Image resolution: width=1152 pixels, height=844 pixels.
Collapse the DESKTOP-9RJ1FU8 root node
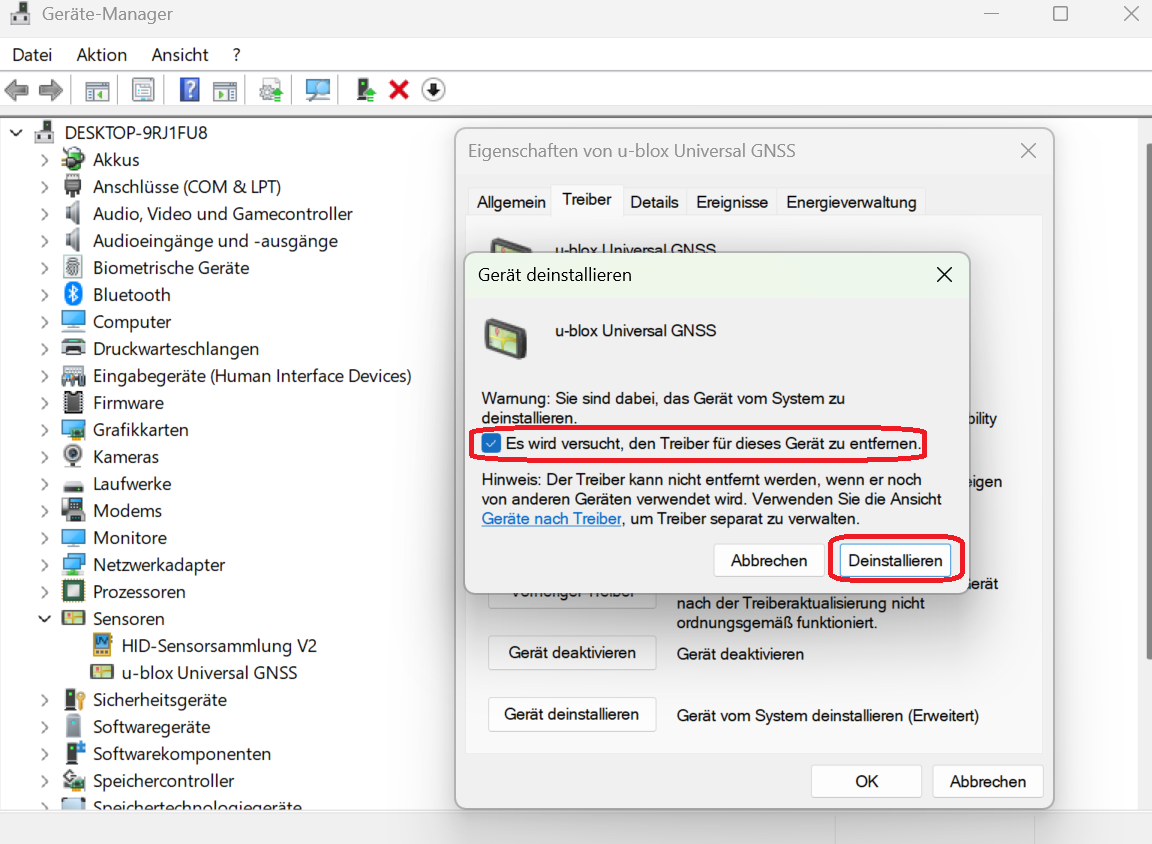16,133
